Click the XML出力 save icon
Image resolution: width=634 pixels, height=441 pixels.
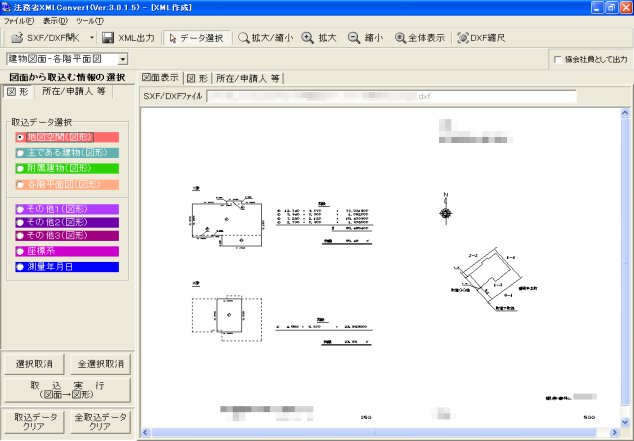click(108, 38)
